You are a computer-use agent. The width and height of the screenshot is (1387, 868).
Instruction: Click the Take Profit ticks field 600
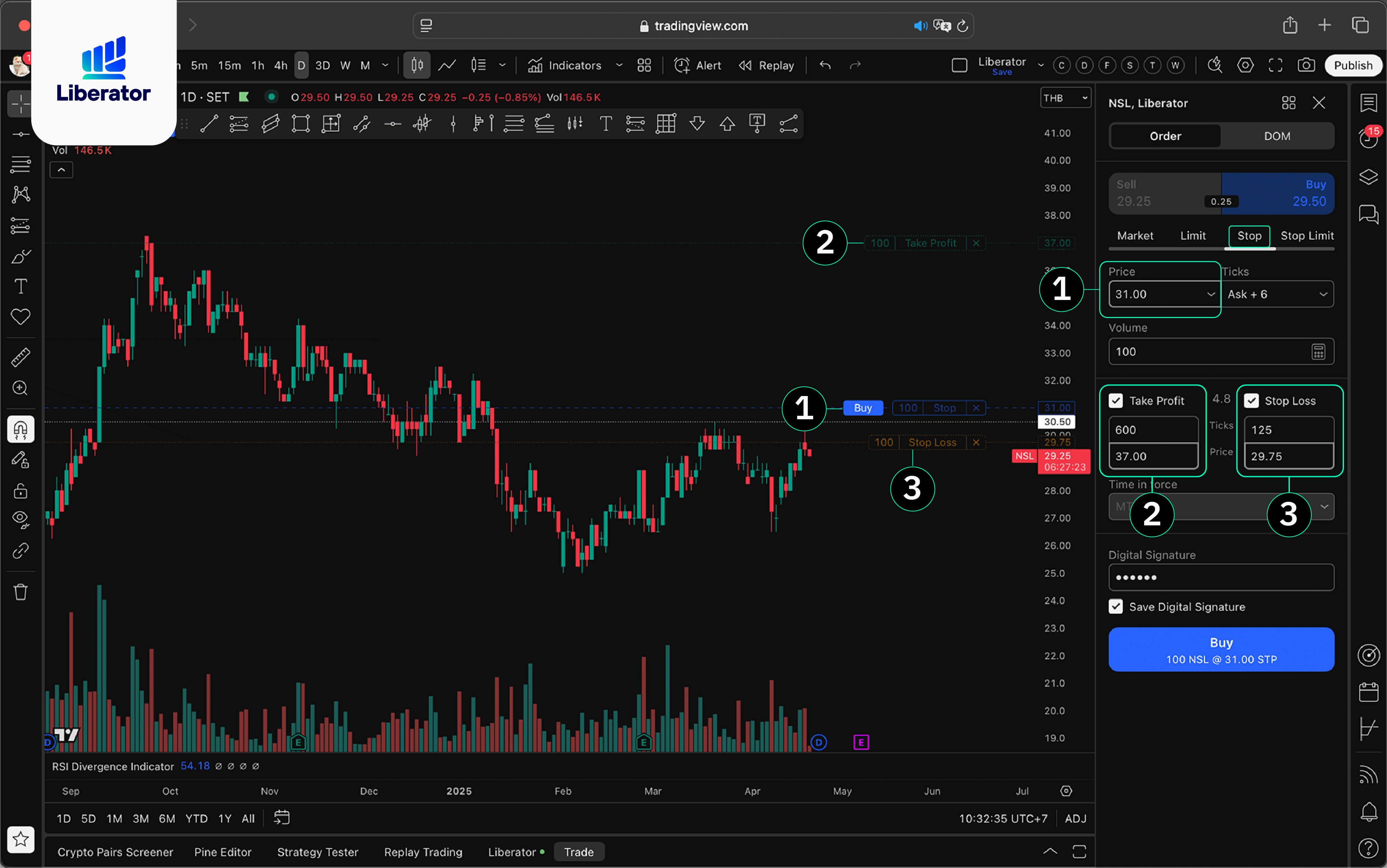pyautogui.click(x=1153, y=429)
